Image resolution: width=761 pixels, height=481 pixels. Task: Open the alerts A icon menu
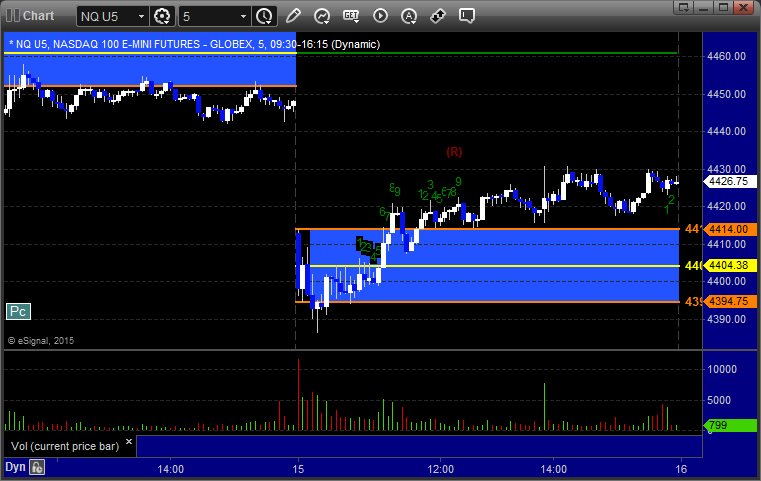pos(409,16)
